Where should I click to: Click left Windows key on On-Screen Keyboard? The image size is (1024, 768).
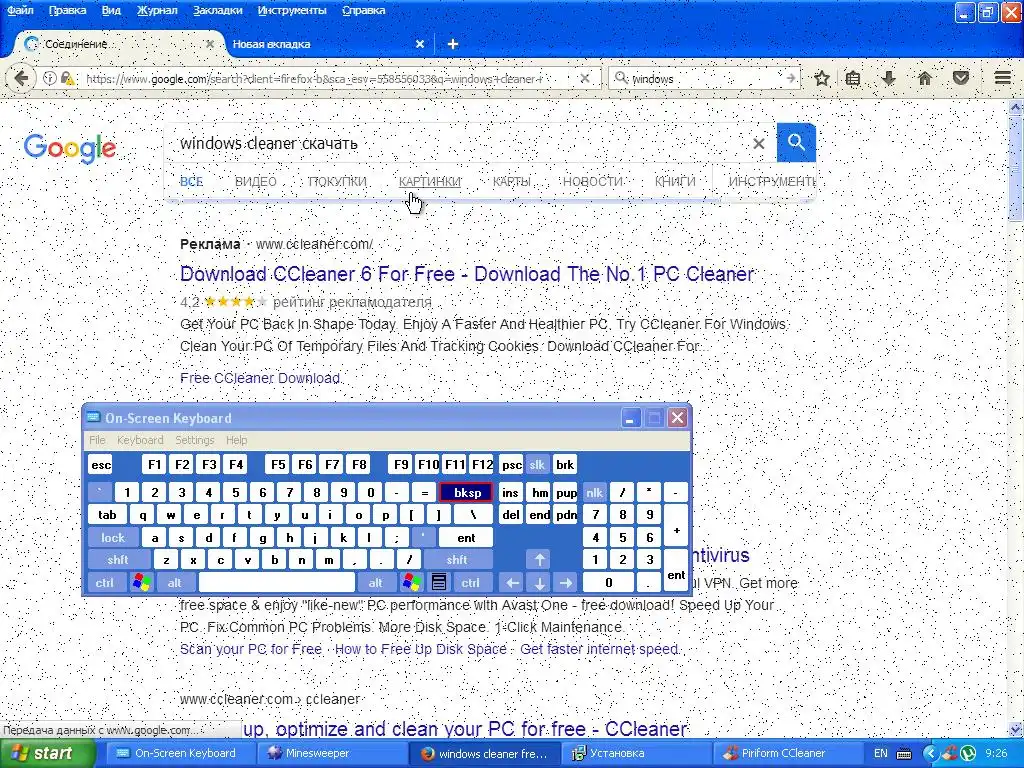pos(141,583)
